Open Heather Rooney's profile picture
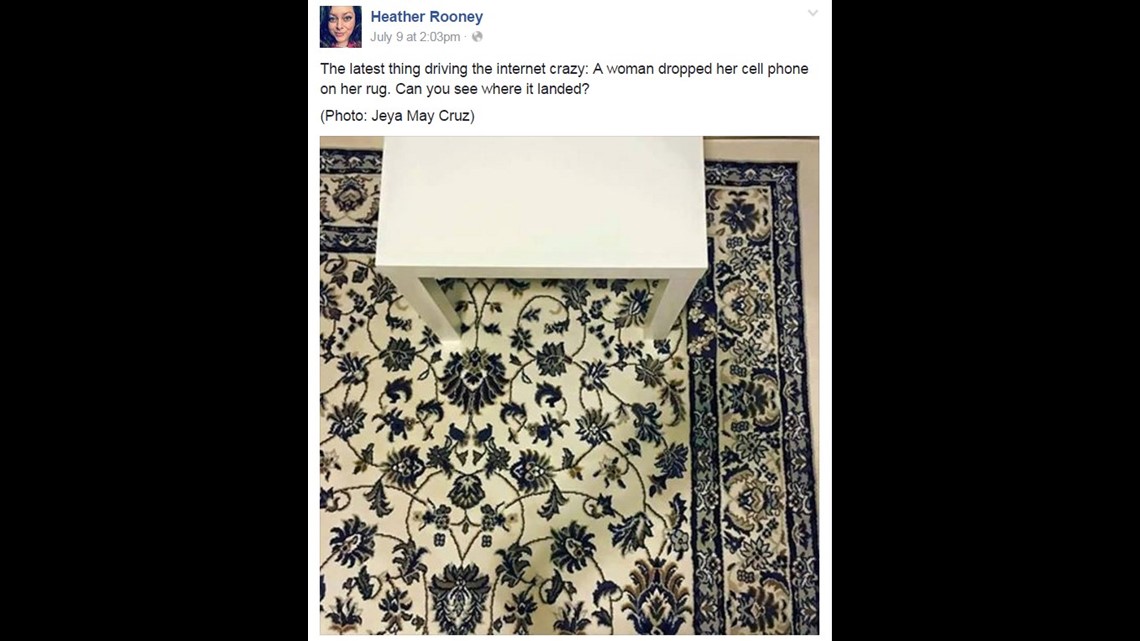The width and height of the screenshot is (1140, 641). (340, 27)
